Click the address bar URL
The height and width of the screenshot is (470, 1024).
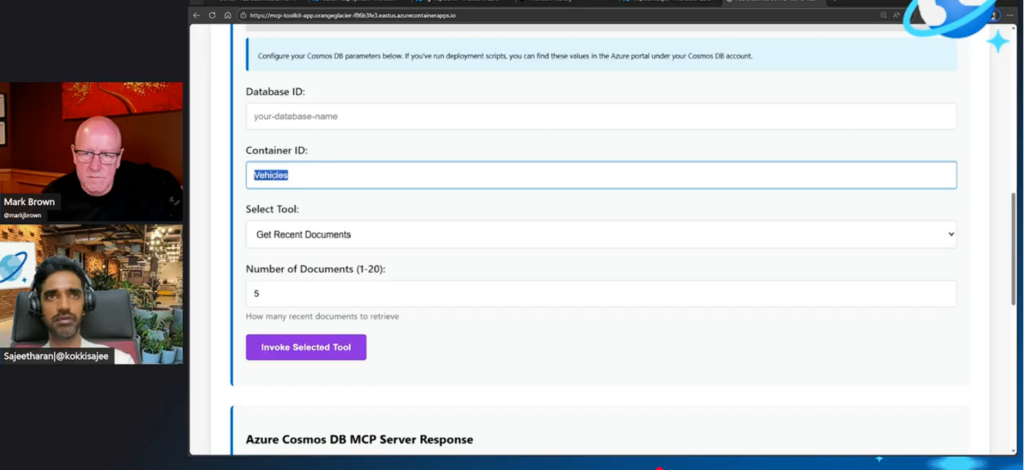tap(352, 15)
